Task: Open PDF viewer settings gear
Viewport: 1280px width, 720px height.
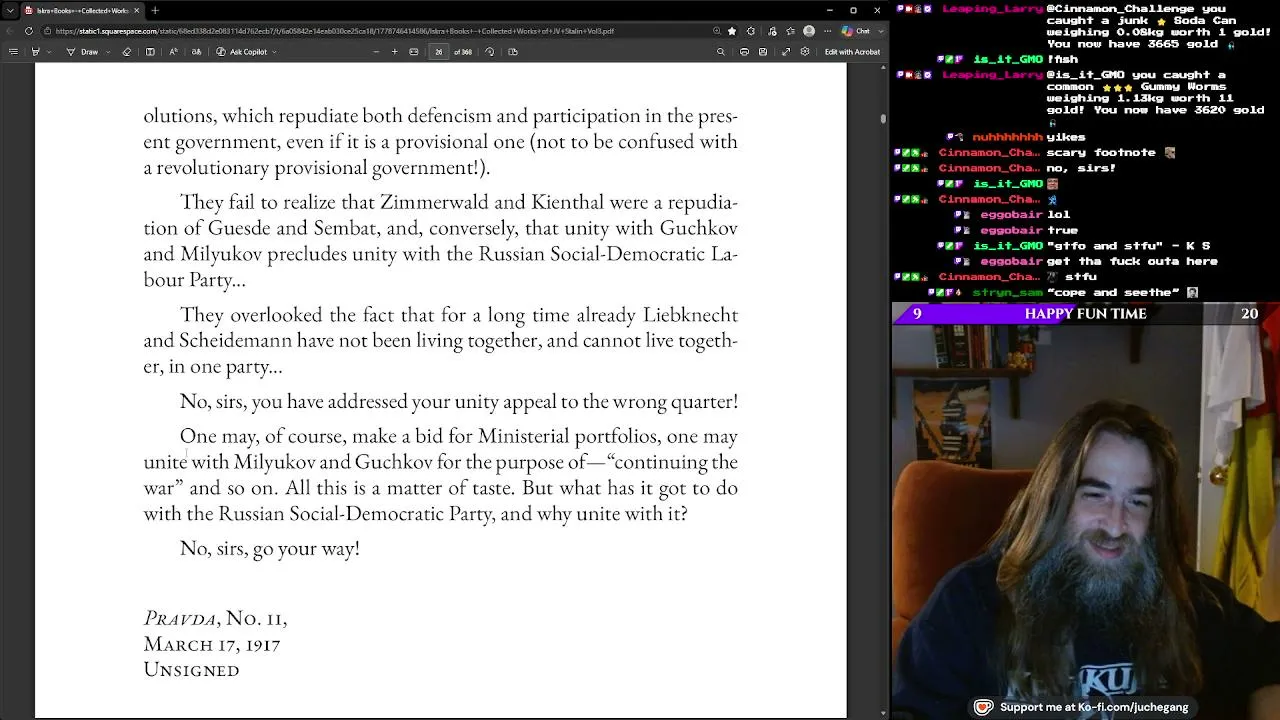Action: pyautogui.click(x=805, y=52)
